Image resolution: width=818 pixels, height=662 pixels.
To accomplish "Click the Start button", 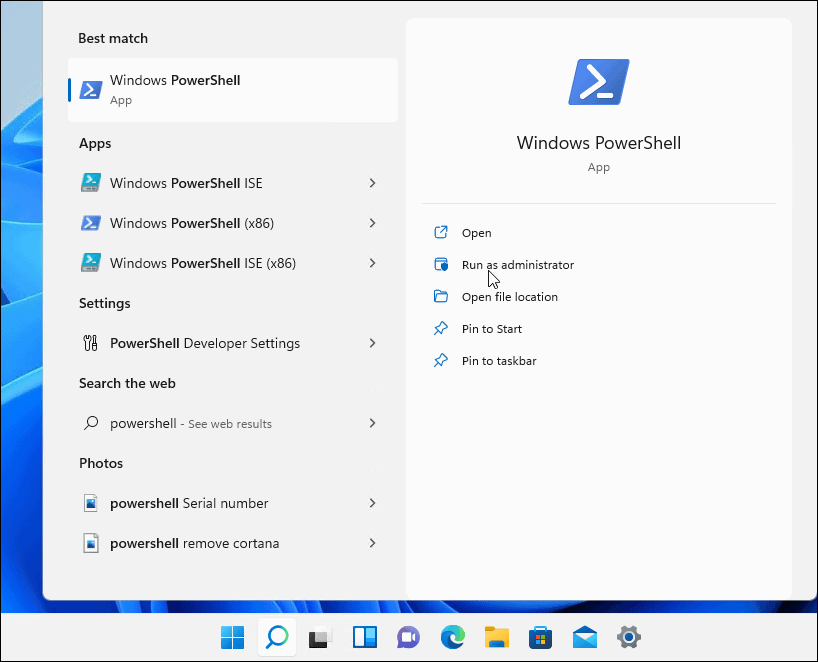I will (x=232, y=637).
